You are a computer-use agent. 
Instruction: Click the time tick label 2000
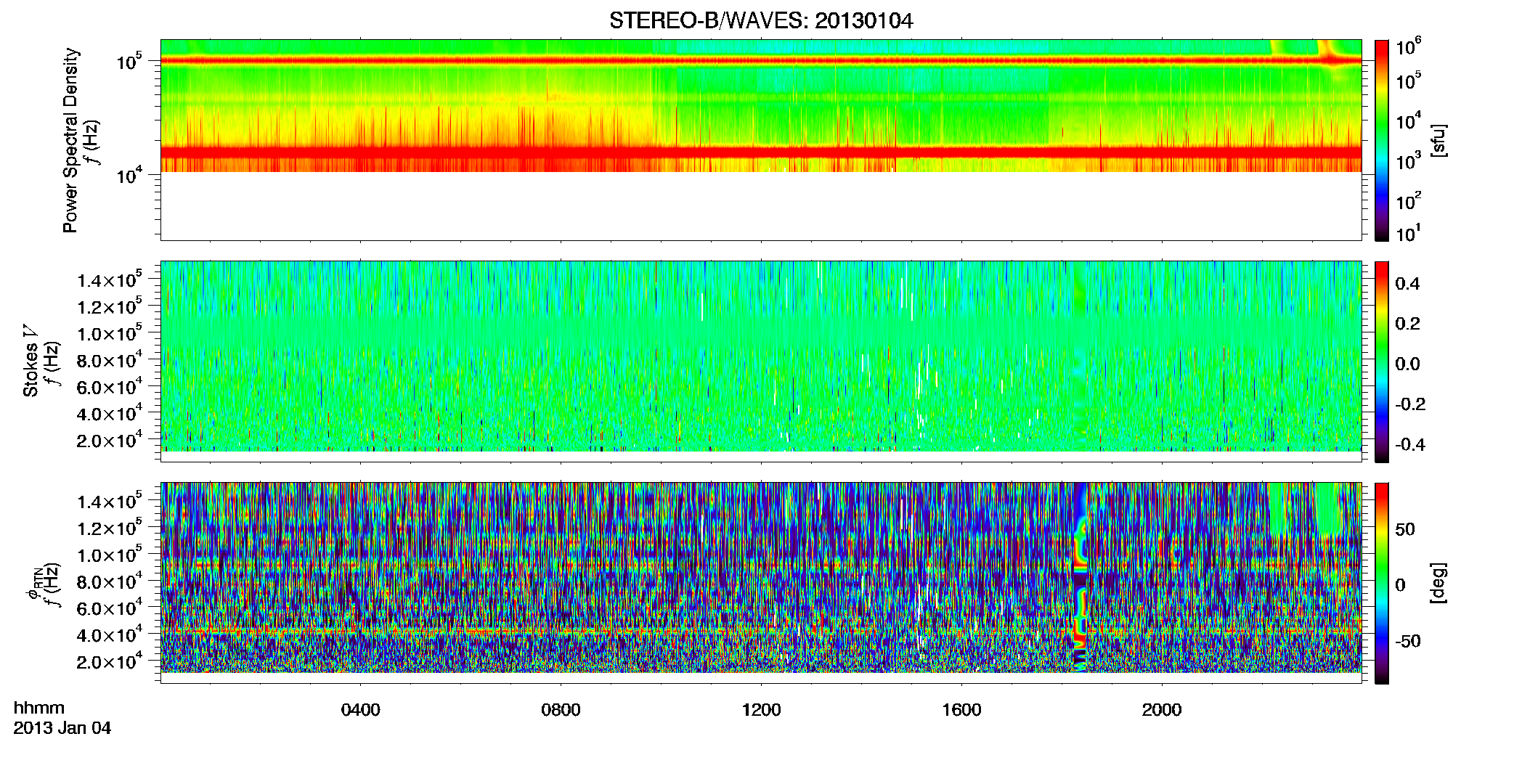(x=1162, y=710)
